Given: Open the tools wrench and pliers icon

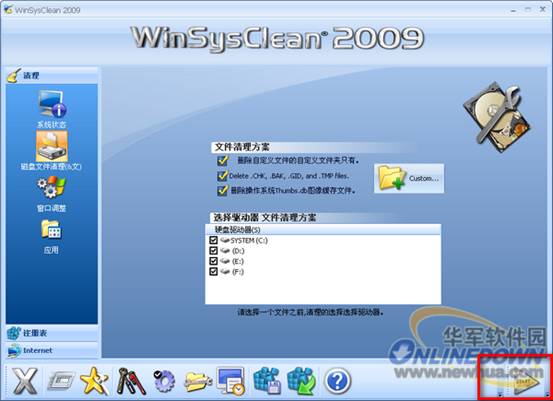Looking at the screenshot, I should (131, 381).
